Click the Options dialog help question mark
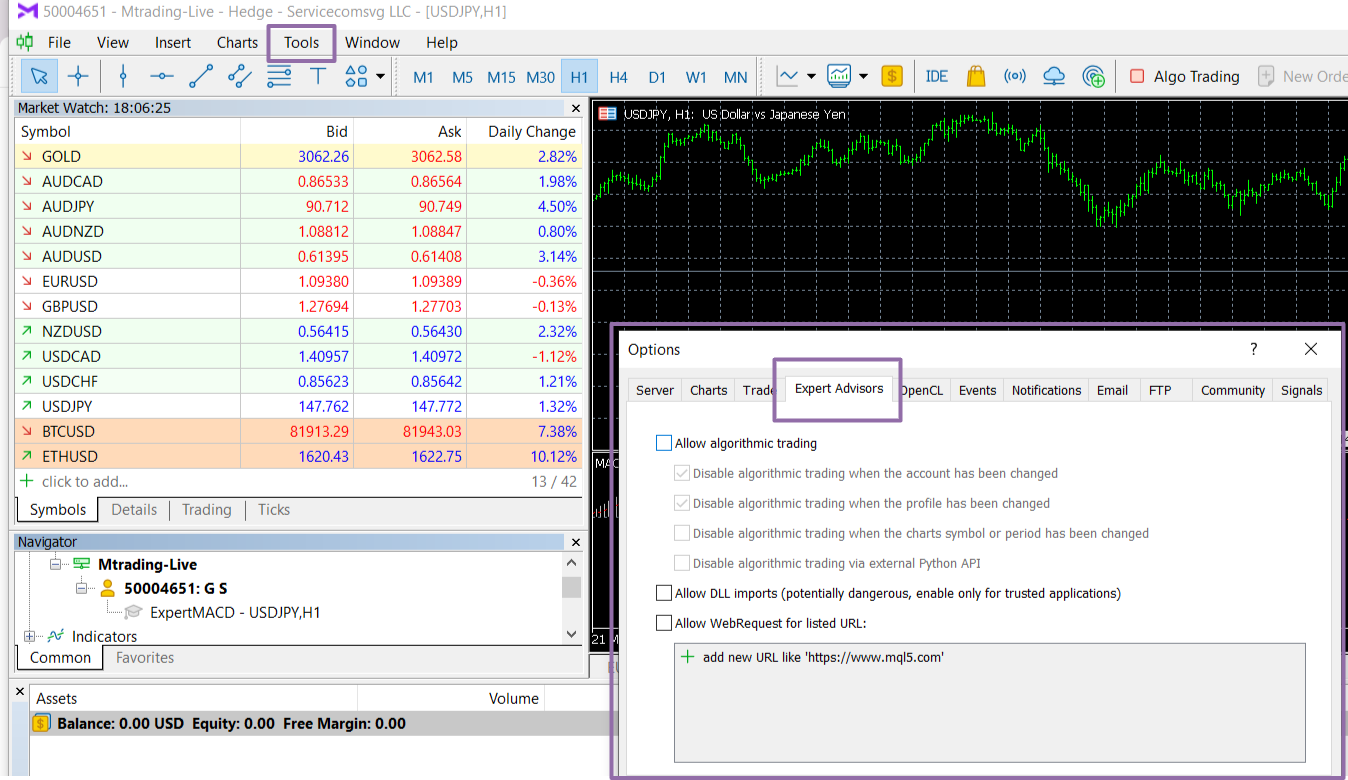The image size is (1348, 780). 1254,349
